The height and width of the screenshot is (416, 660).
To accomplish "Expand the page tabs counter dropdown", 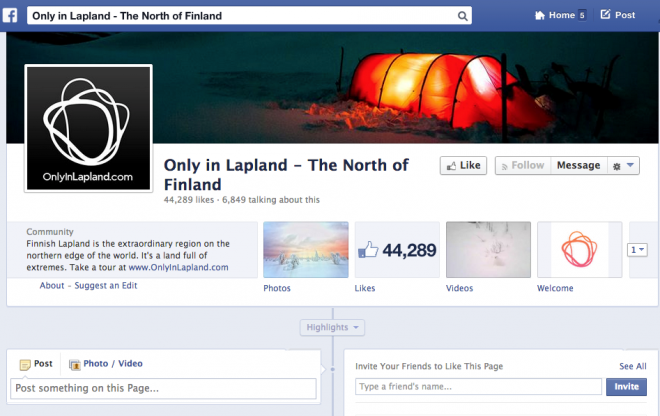I will point(637,250).
